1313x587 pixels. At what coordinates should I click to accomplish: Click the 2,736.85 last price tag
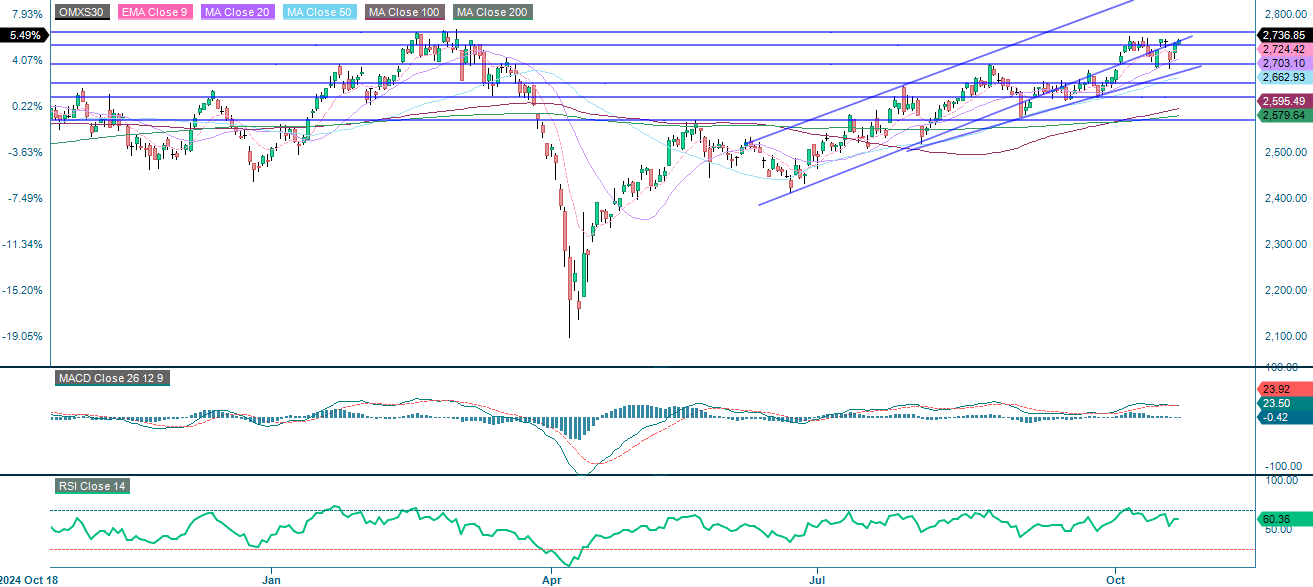pos(1283,35)
